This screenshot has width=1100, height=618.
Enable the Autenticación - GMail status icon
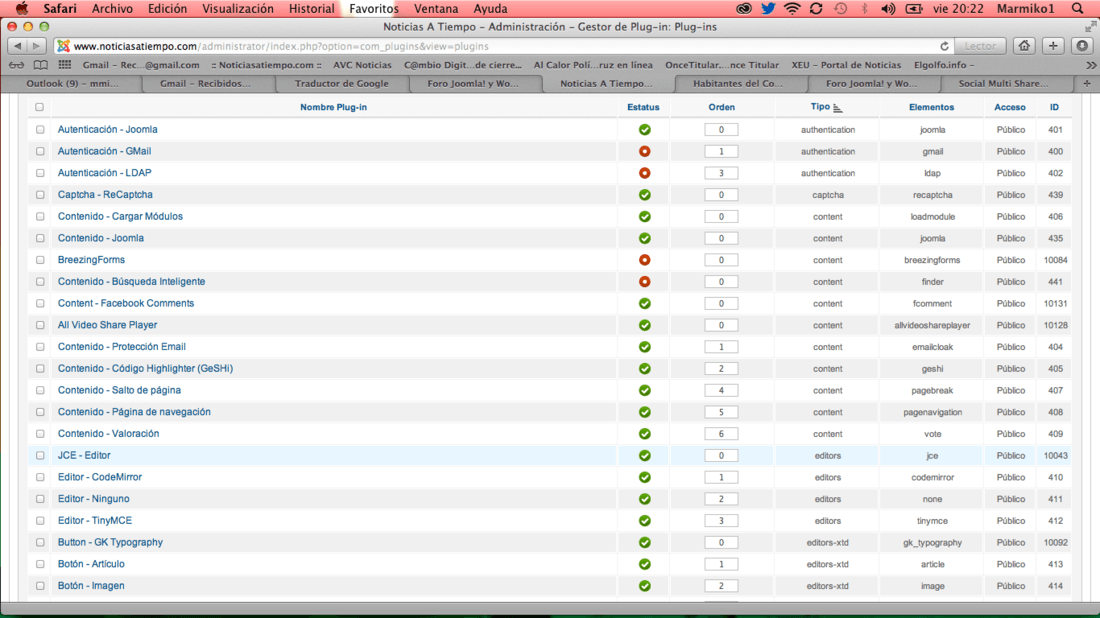644,152
